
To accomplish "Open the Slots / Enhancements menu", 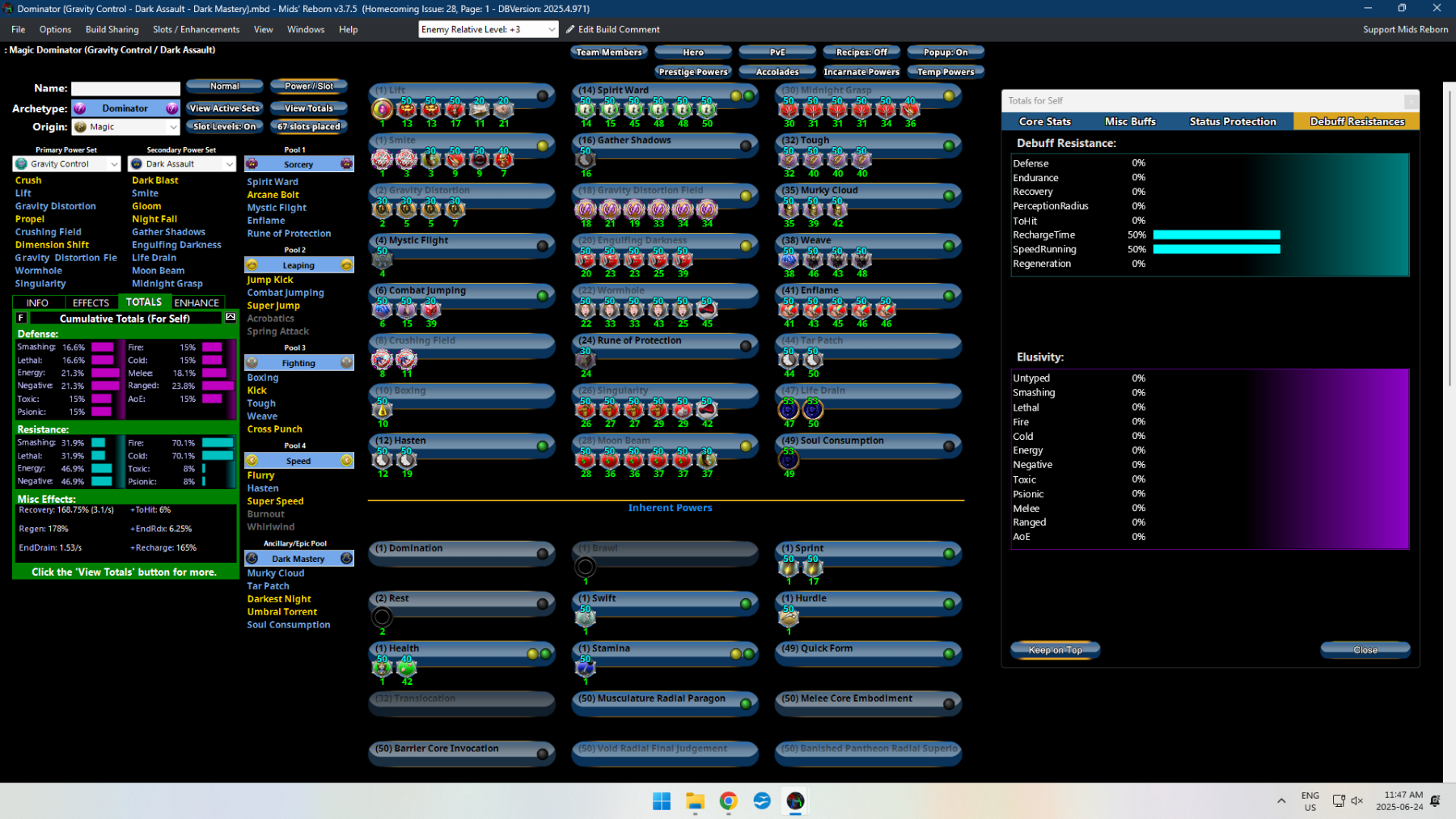I will [197, 29].
